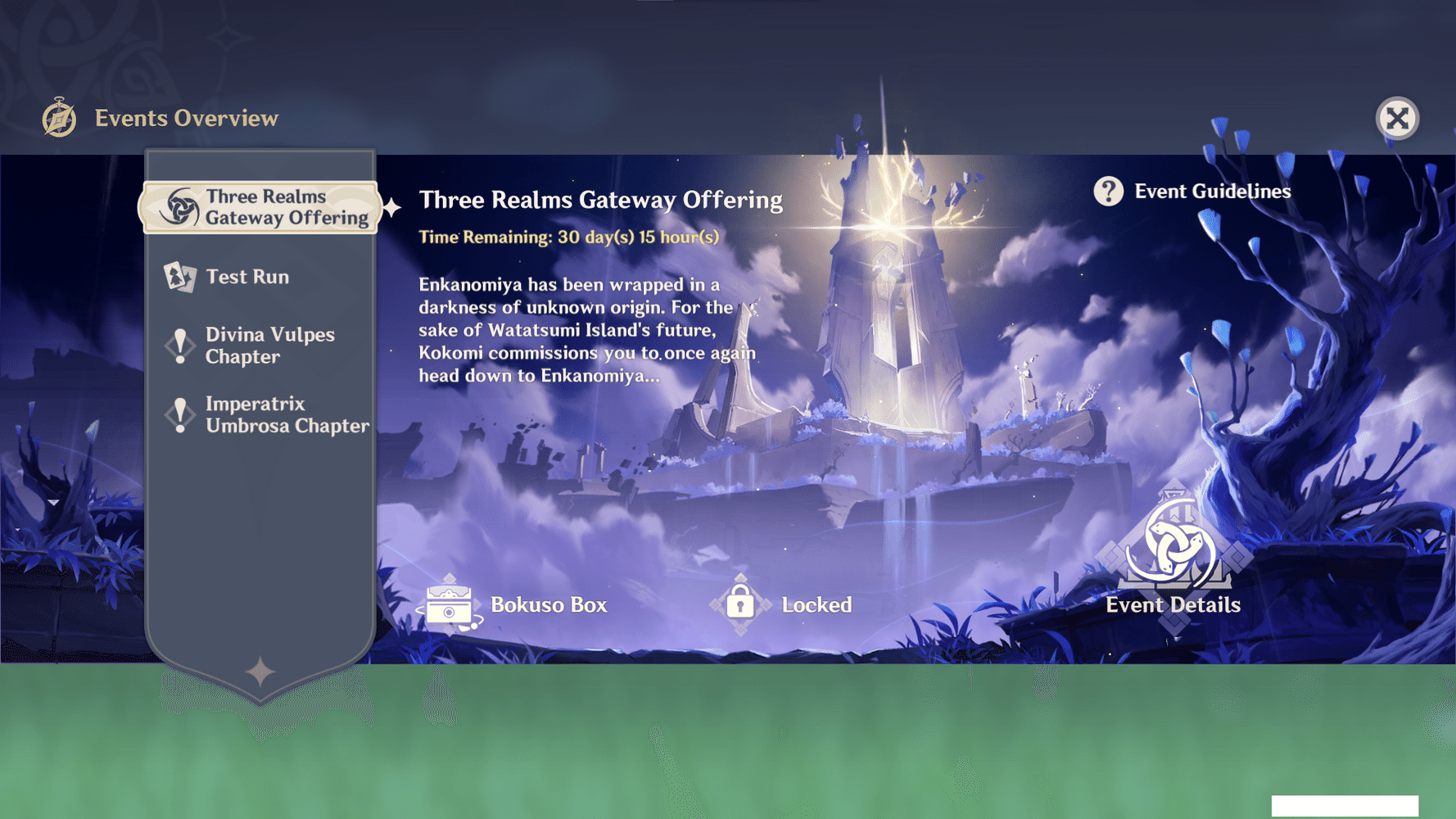Click the Events Overview compass icon
The width and height of the screenshot is (1456, 819).
pyautogui.click(x=59, y=118)
